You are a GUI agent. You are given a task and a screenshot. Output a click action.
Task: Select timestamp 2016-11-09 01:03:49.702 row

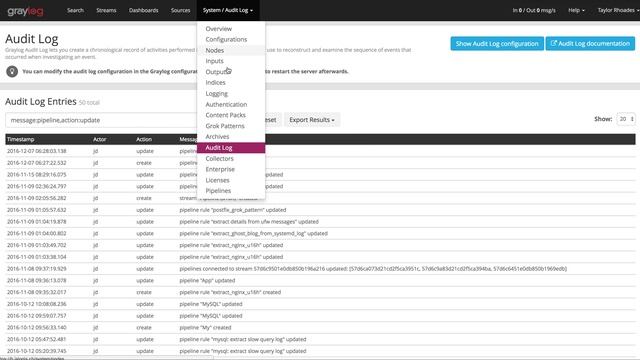click(x=36, y=245)
